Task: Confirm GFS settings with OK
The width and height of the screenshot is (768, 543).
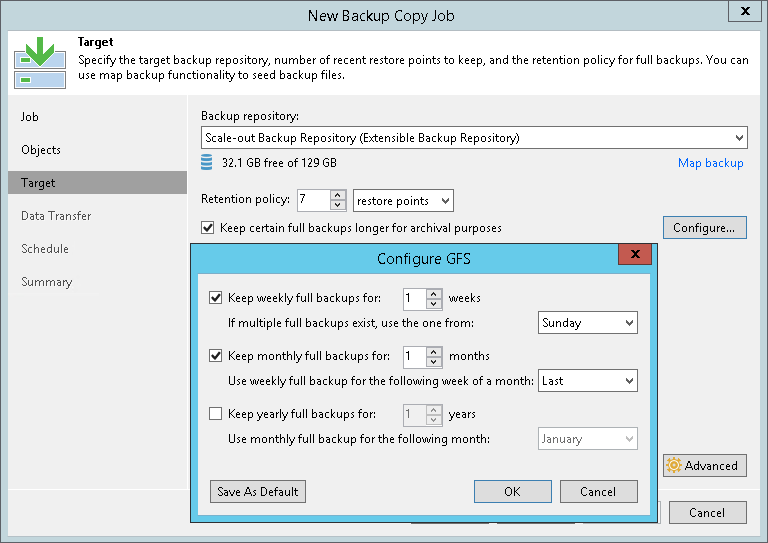Action: tap(513, 492)
